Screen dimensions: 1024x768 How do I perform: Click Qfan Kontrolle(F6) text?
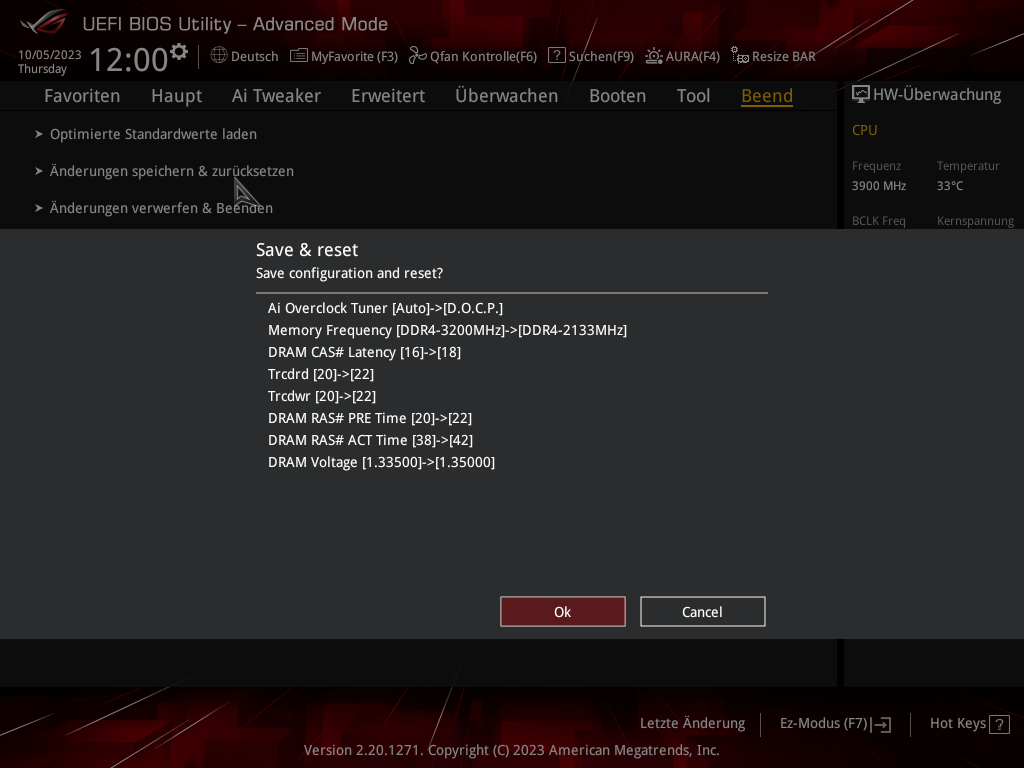tap(483, 57)
